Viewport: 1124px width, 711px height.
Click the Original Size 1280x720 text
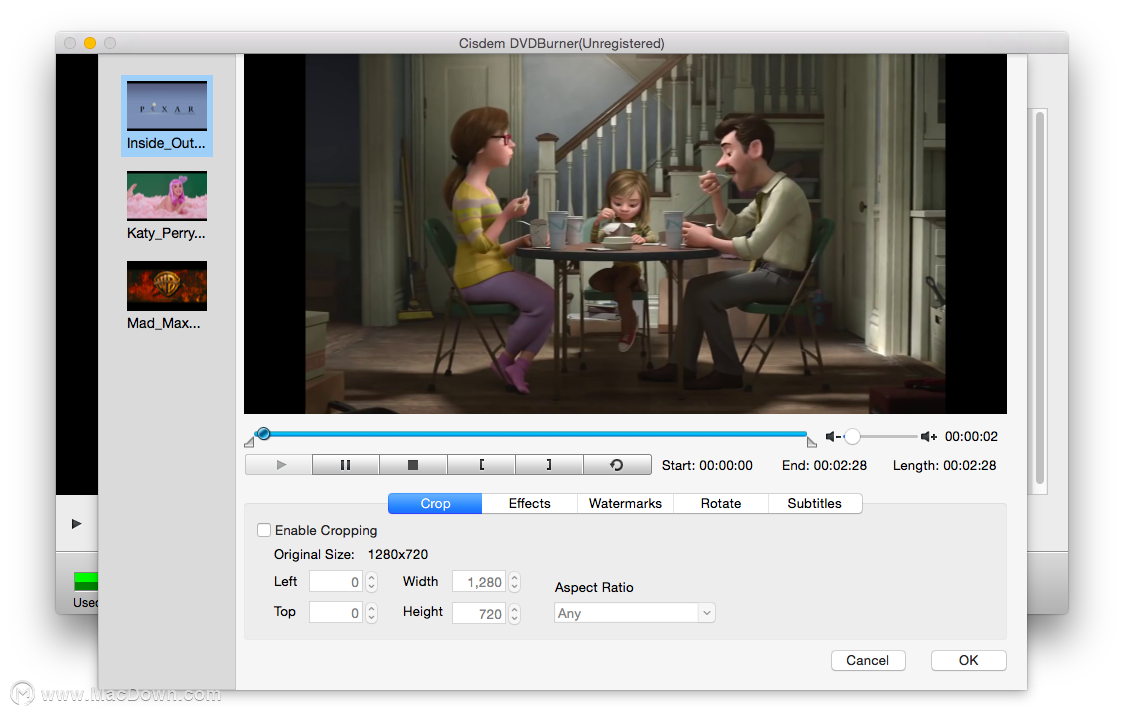(351, 555)
